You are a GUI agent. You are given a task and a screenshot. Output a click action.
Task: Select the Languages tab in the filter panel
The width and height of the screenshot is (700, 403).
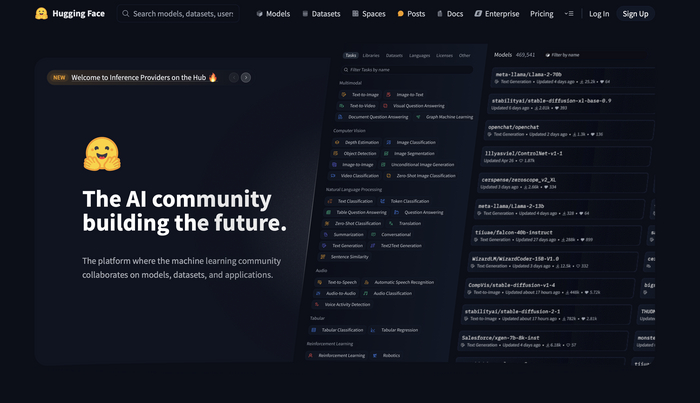(419, 55)
